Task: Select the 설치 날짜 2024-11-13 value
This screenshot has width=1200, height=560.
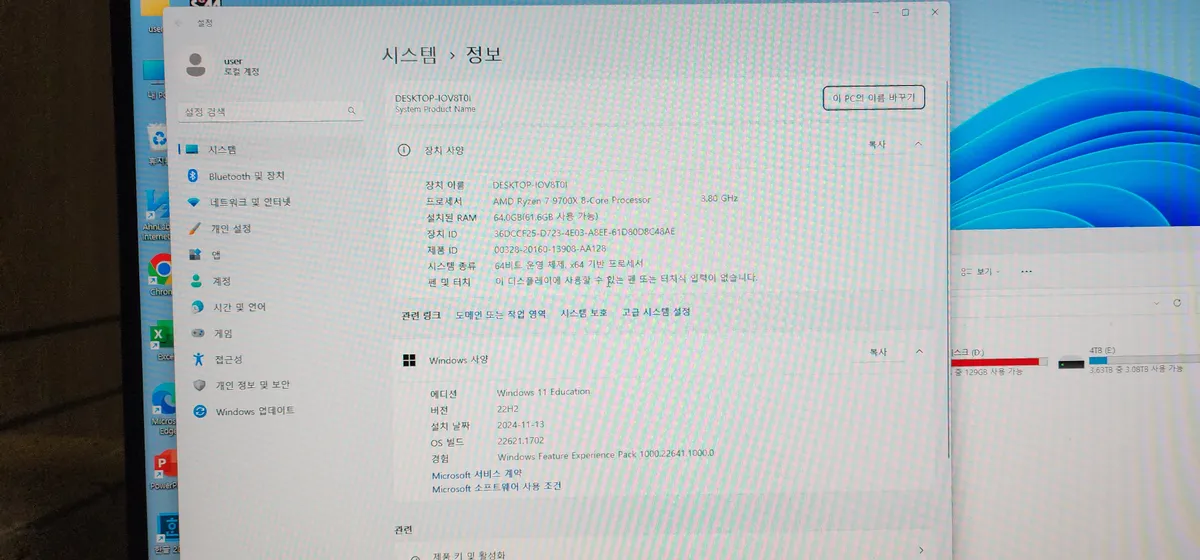Action: pyautogui.click(x=519, y=424)
